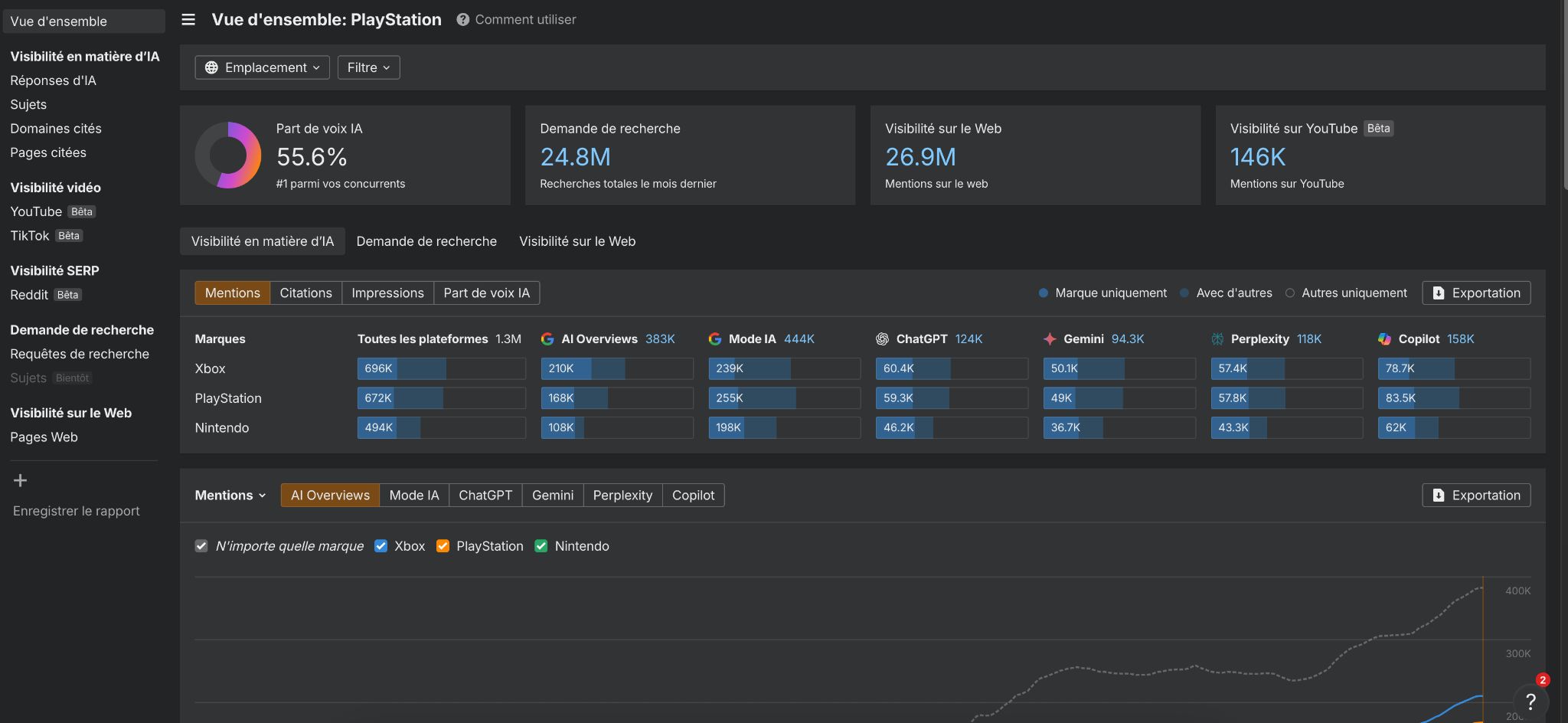Expand the Filtre dropdown
The height and width of the screenshot is (723, 1568).
pyautogui.click(x=368, y=67)
